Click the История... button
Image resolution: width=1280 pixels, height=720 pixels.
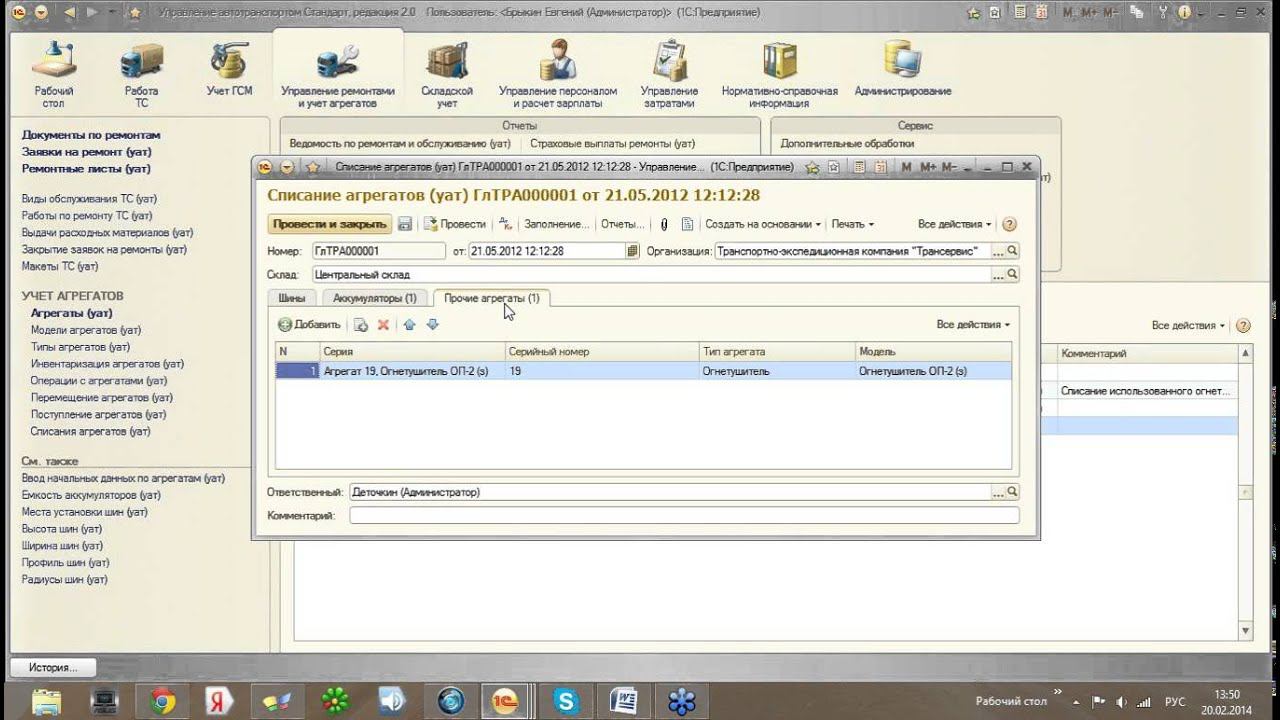click(x=54, y=667)
